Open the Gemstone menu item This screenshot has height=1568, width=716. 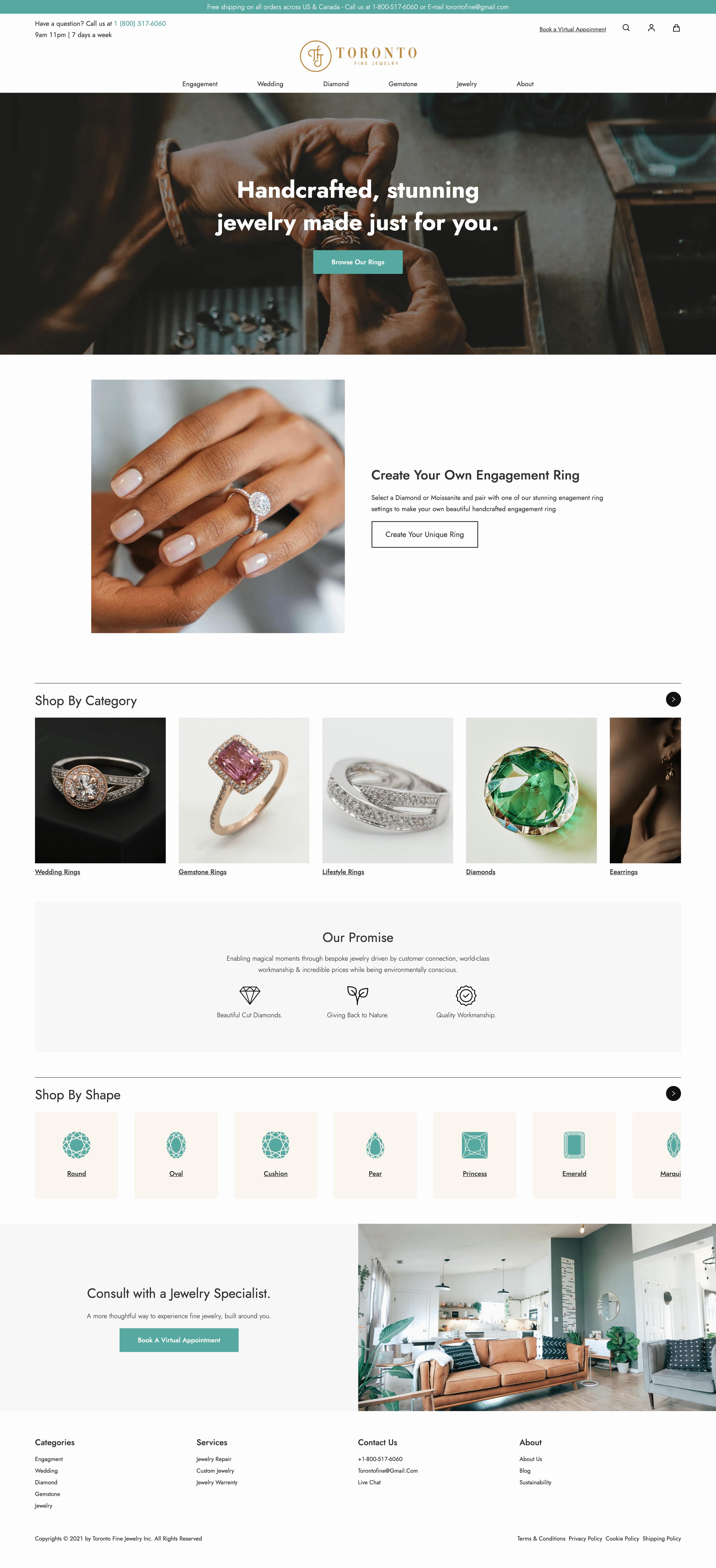pos(403,84)
